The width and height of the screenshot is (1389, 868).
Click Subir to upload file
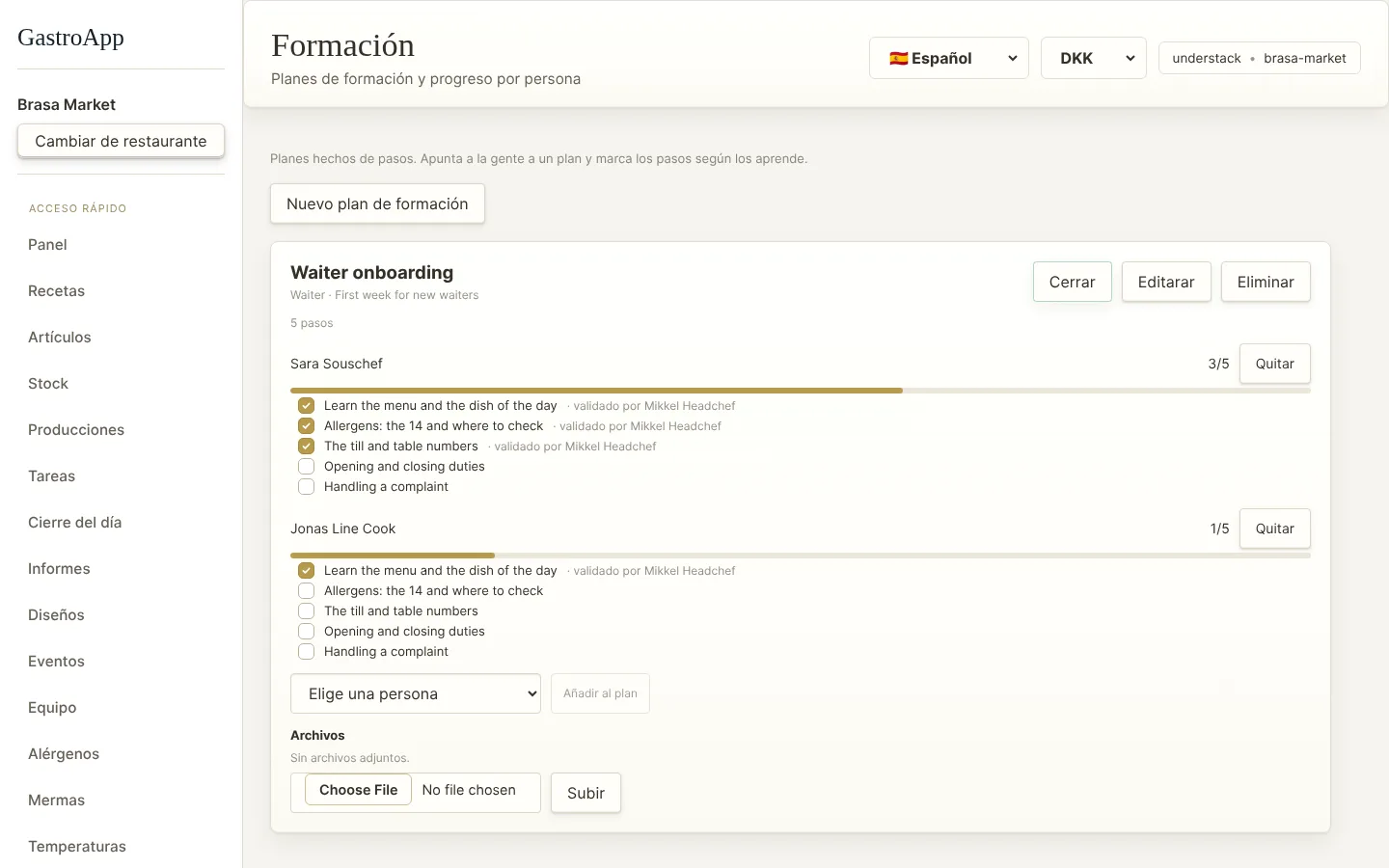[x=586, y=793]
